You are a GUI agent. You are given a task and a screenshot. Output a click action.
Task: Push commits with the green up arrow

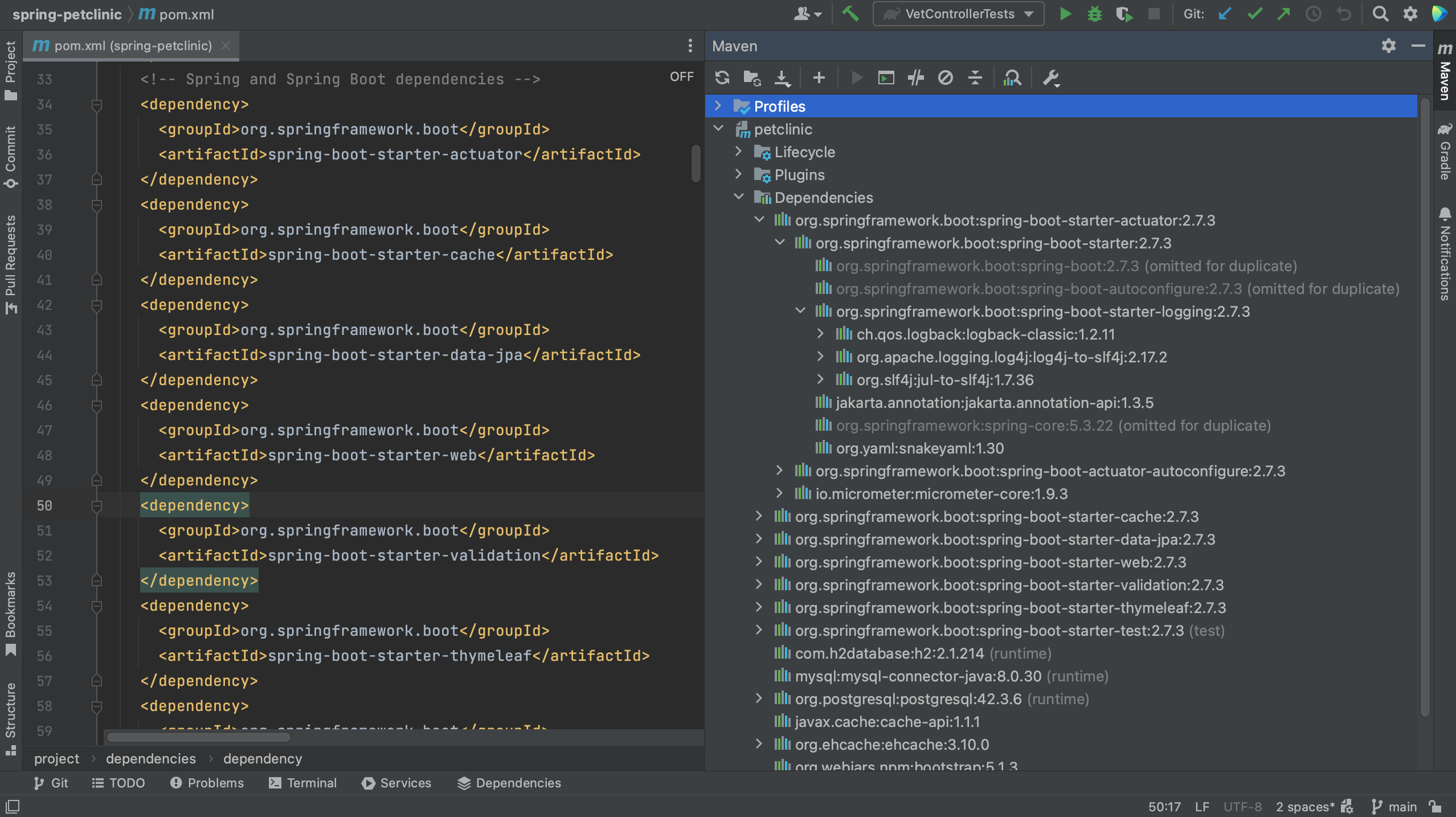(1284, 13)
